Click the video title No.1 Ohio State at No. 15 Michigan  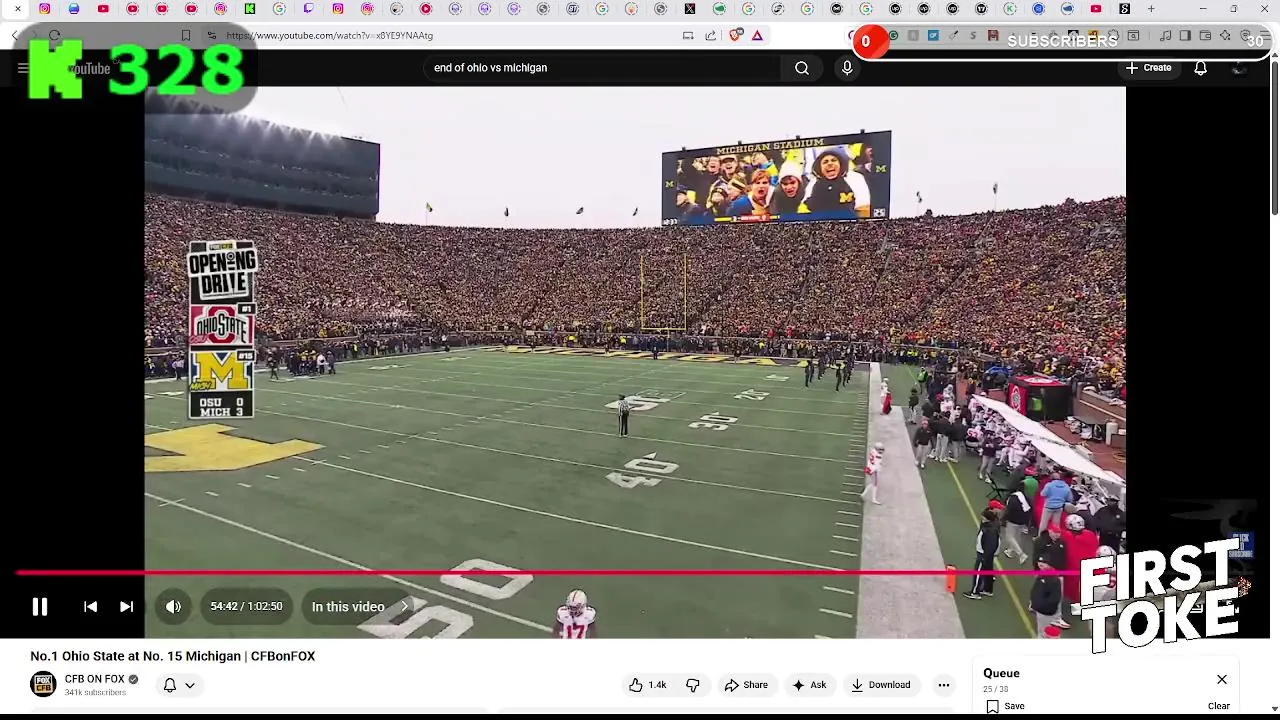coord(172,656)
